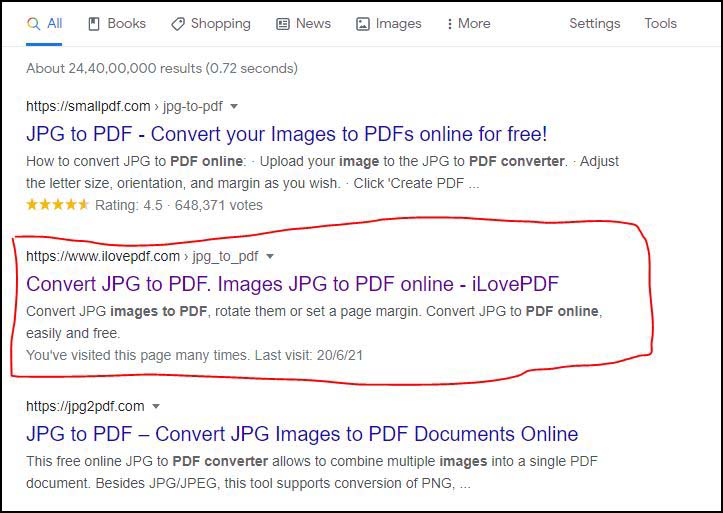Click the smallpdf snippet 'How to convert JPG'
This screenshot has width=723, height=513.
[322, 172]
